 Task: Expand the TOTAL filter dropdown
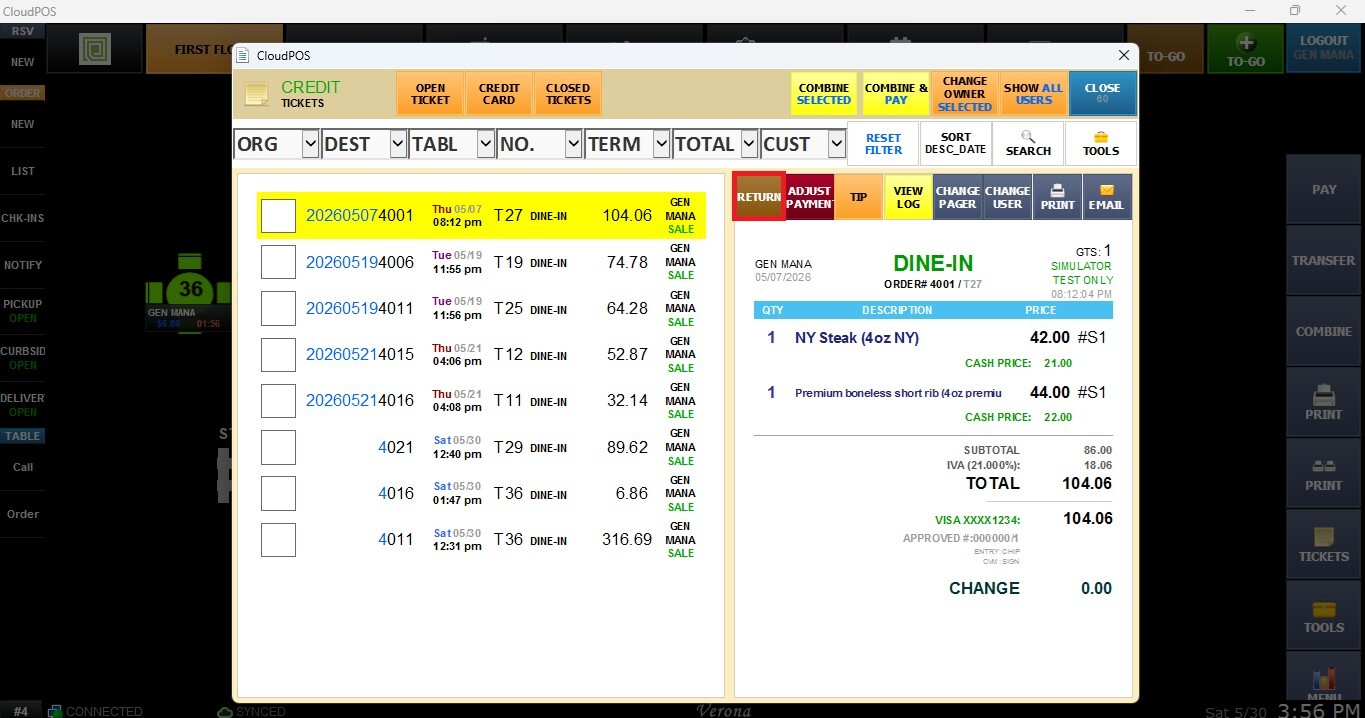coord(749,144)
